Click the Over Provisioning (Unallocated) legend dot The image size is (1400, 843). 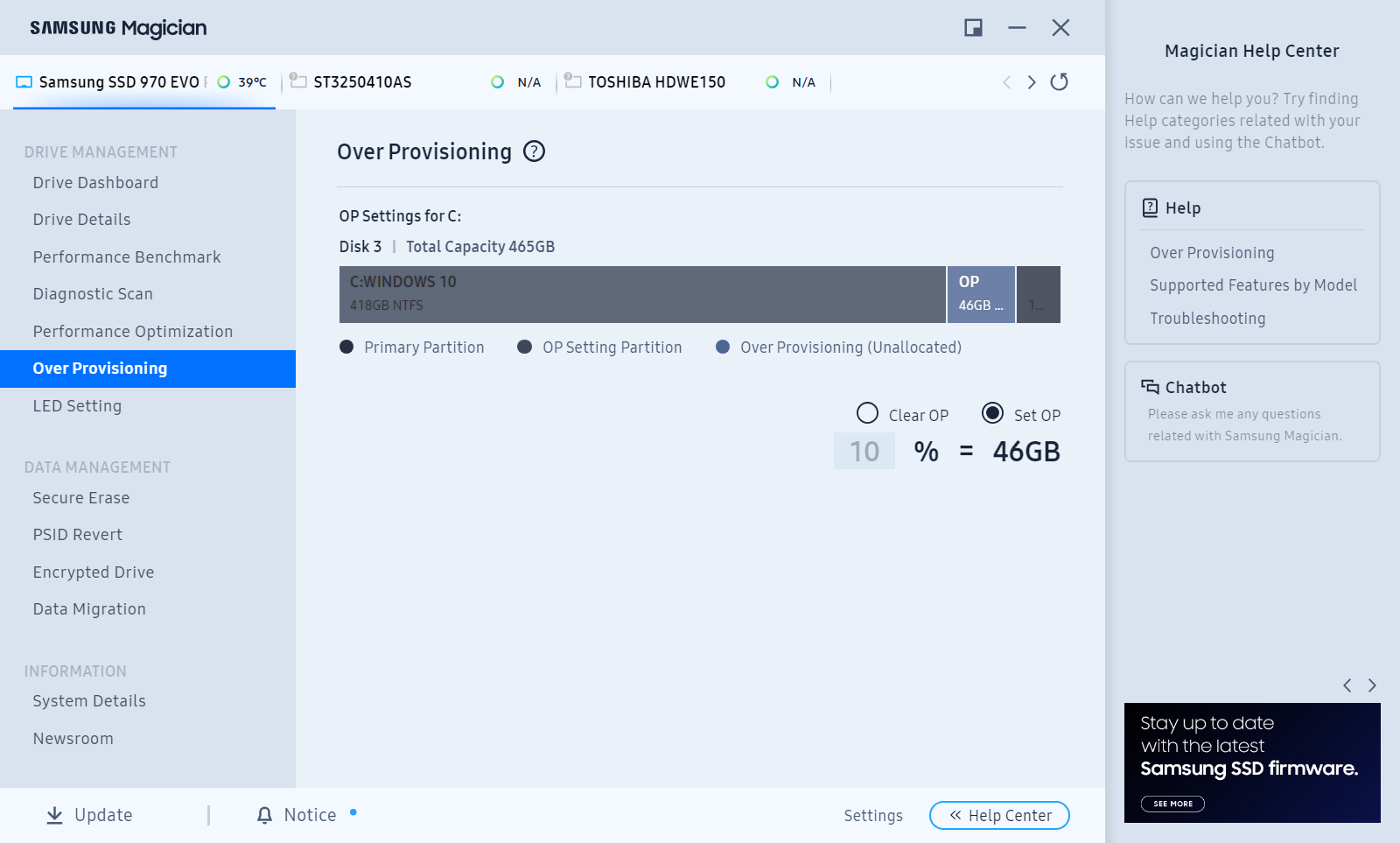pyautogui.click(x=723, y=348)
